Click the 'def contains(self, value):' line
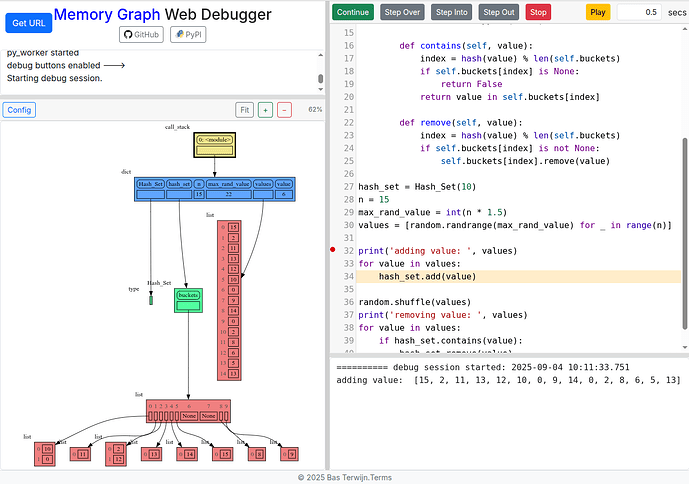This screenshot has width=689, height=484. point(466,46)
